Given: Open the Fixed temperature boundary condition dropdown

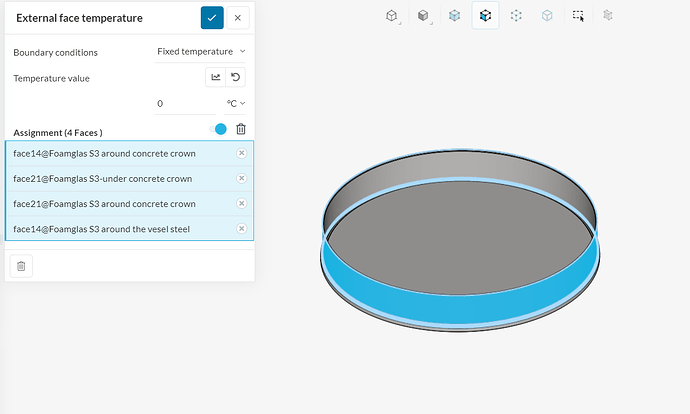Looking at the screenshot, I should [200, 51].
